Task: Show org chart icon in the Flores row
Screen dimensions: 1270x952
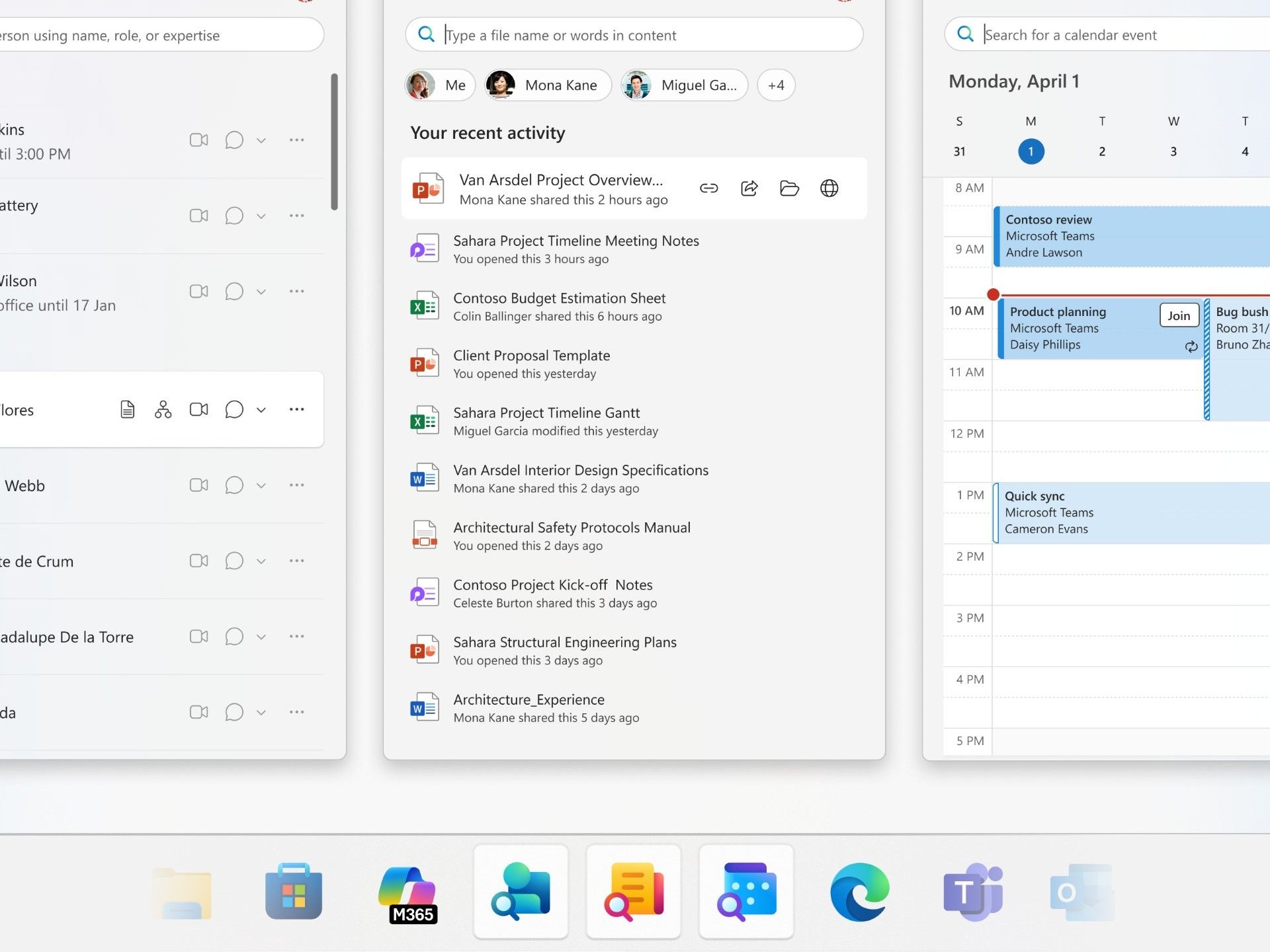Action: 163,410
